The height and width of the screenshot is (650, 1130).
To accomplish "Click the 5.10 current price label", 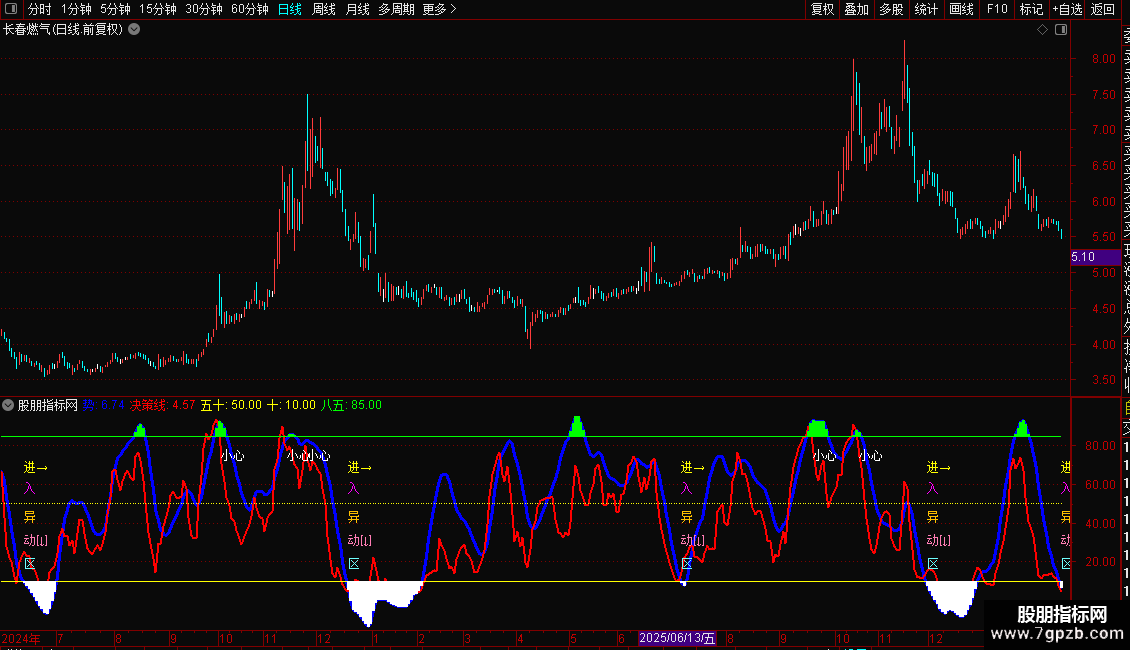I will [x=1095, y=257].
